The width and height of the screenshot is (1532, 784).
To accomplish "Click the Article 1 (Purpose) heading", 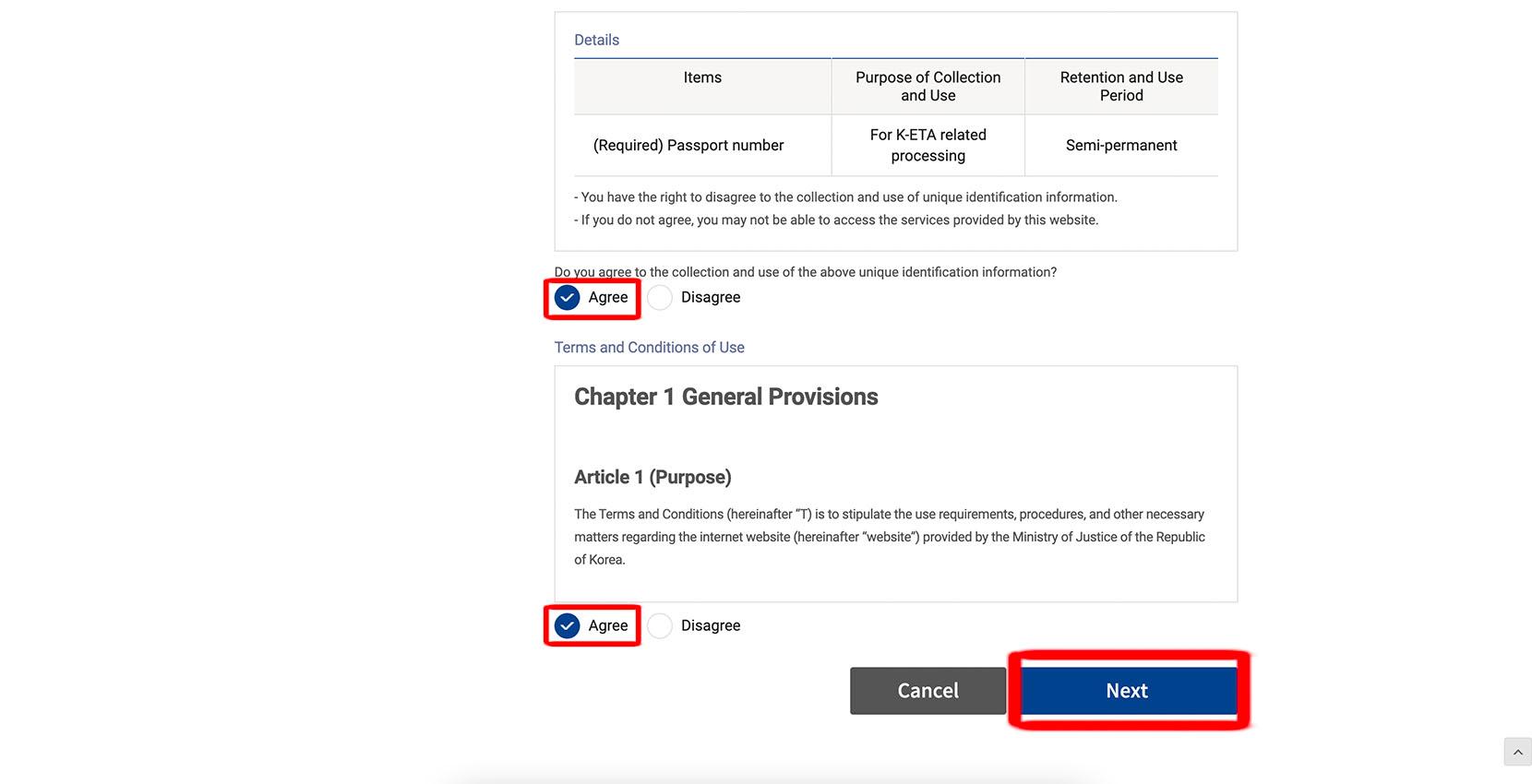I will pos(652,477).
